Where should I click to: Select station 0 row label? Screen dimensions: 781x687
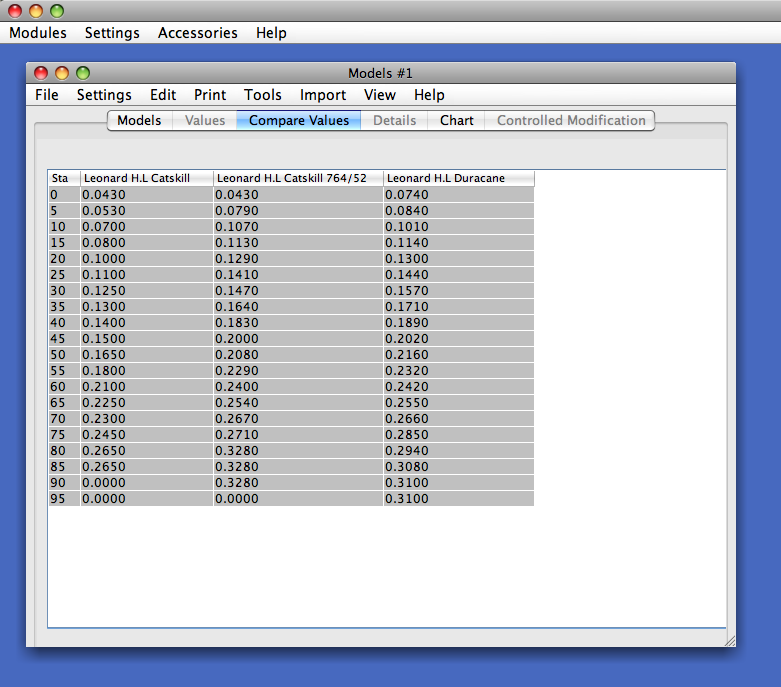pyautogui.click(x=64, y=195)
